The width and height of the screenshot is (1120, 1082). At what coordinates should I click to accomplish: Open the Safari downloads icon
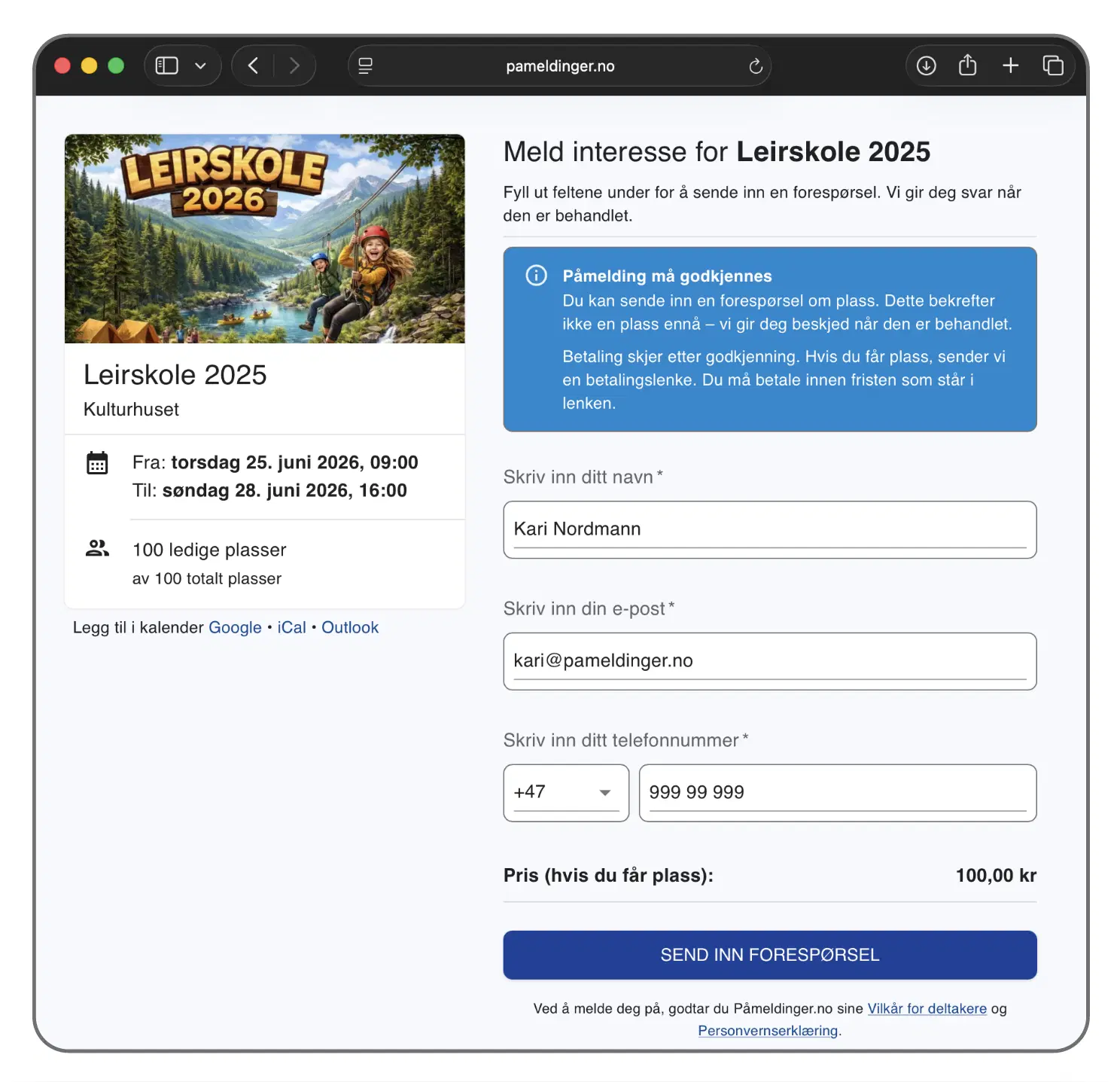926,66
